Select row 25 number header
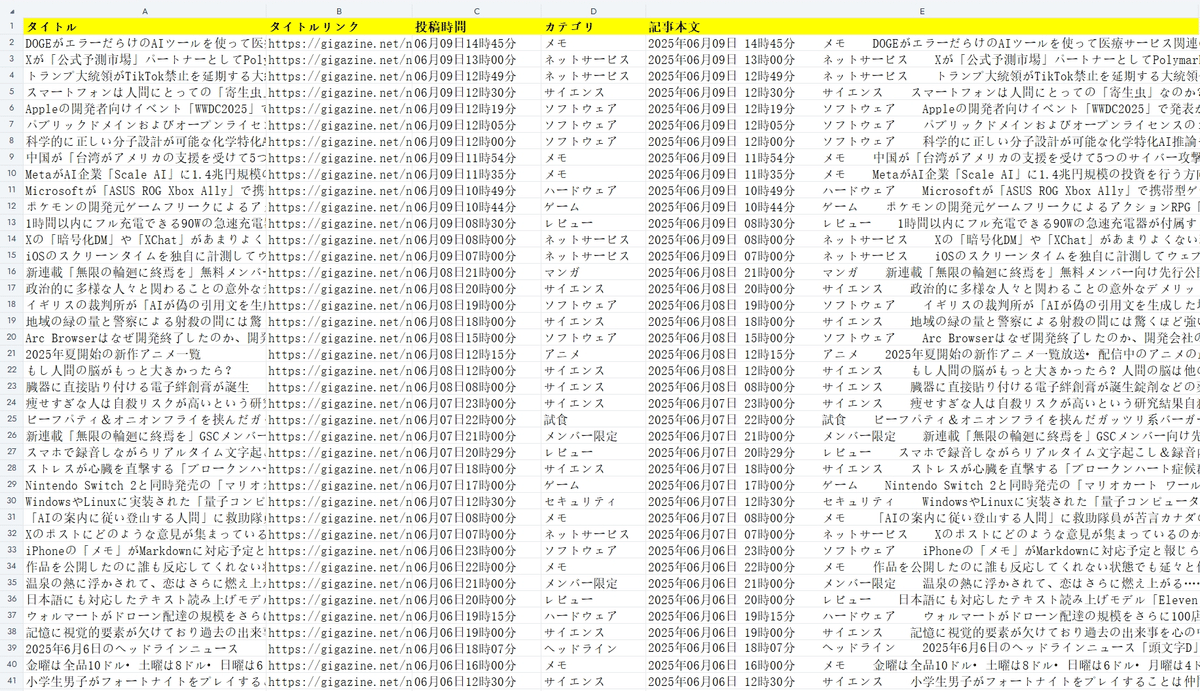The height and width of the screenshot is (691, 1200). pyautogui.click(x=11, y=418)
